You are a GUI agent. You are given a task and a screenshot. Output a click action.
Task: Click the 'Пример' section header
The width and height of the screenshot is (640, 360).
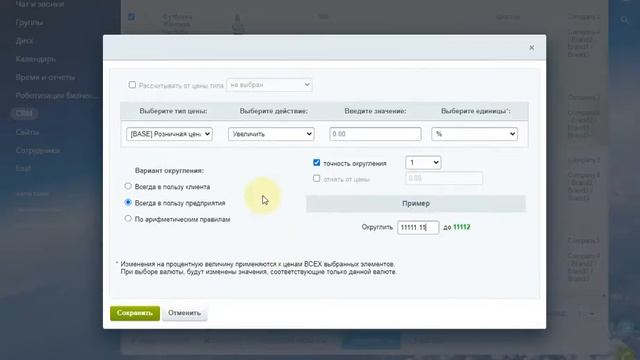point(416,203)
